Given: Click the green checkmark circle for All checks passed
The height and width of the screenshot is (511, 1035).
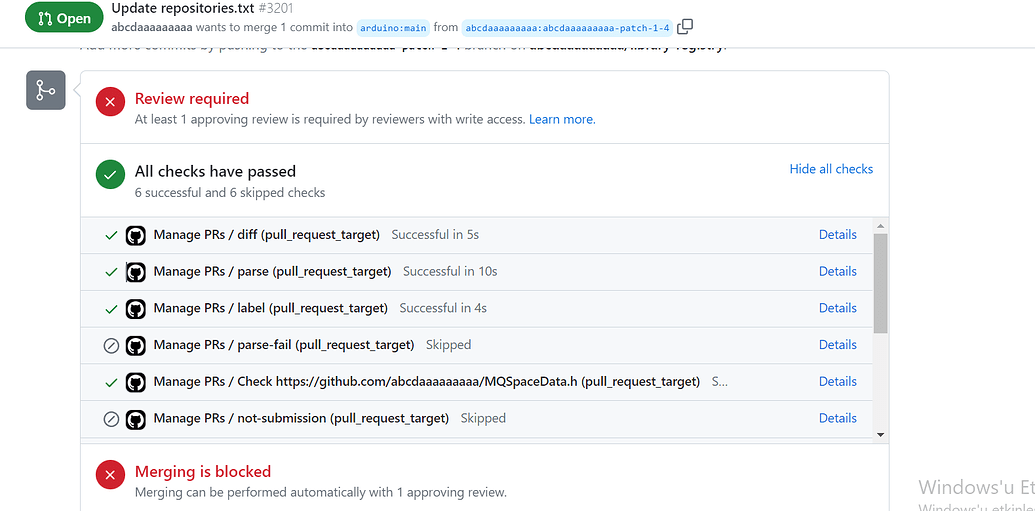Looking at the screenshot, I should [x=110, y=175].
